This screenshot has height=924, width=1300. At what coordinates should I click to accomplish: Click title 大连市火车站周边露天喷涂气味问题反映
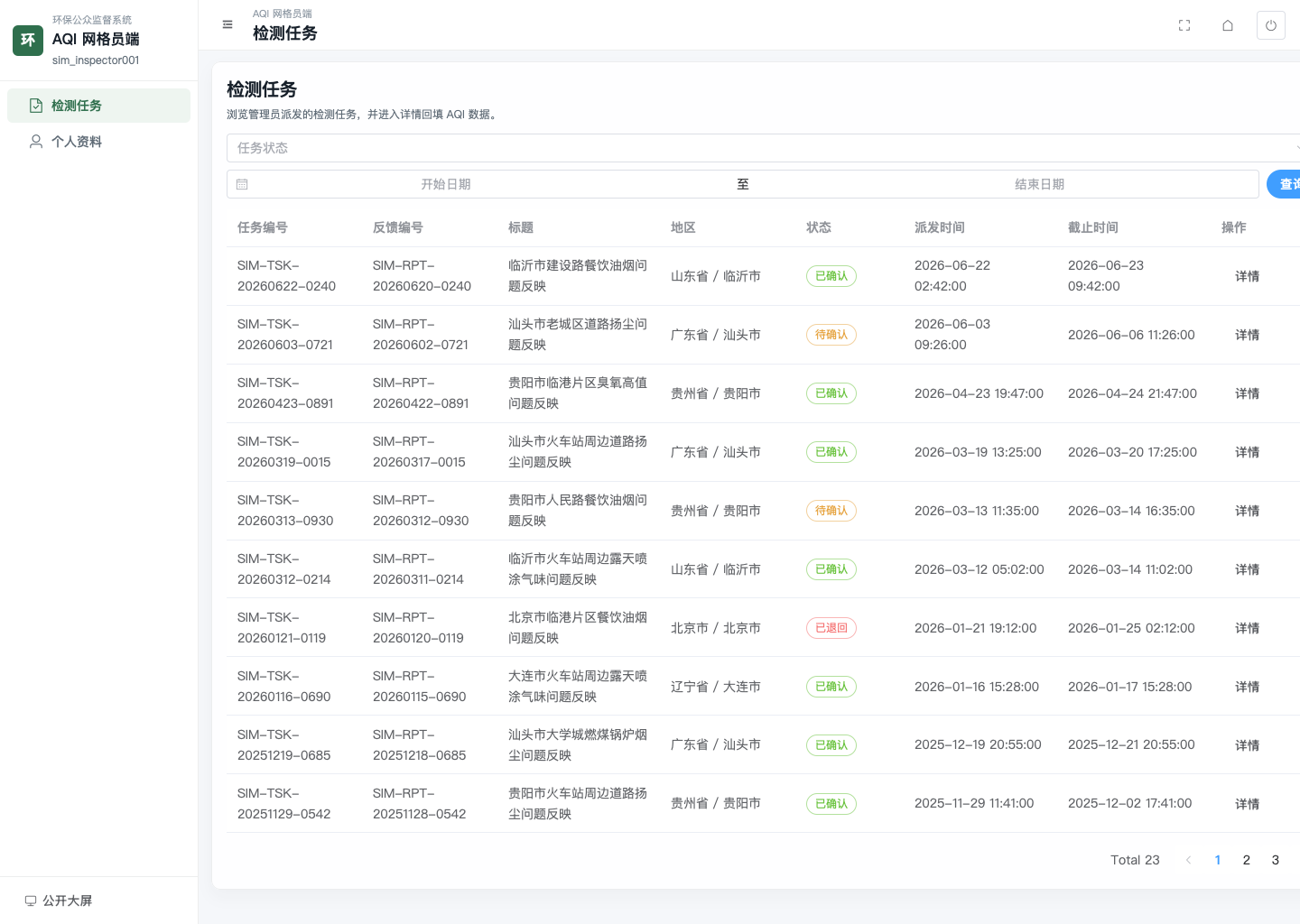578,687
